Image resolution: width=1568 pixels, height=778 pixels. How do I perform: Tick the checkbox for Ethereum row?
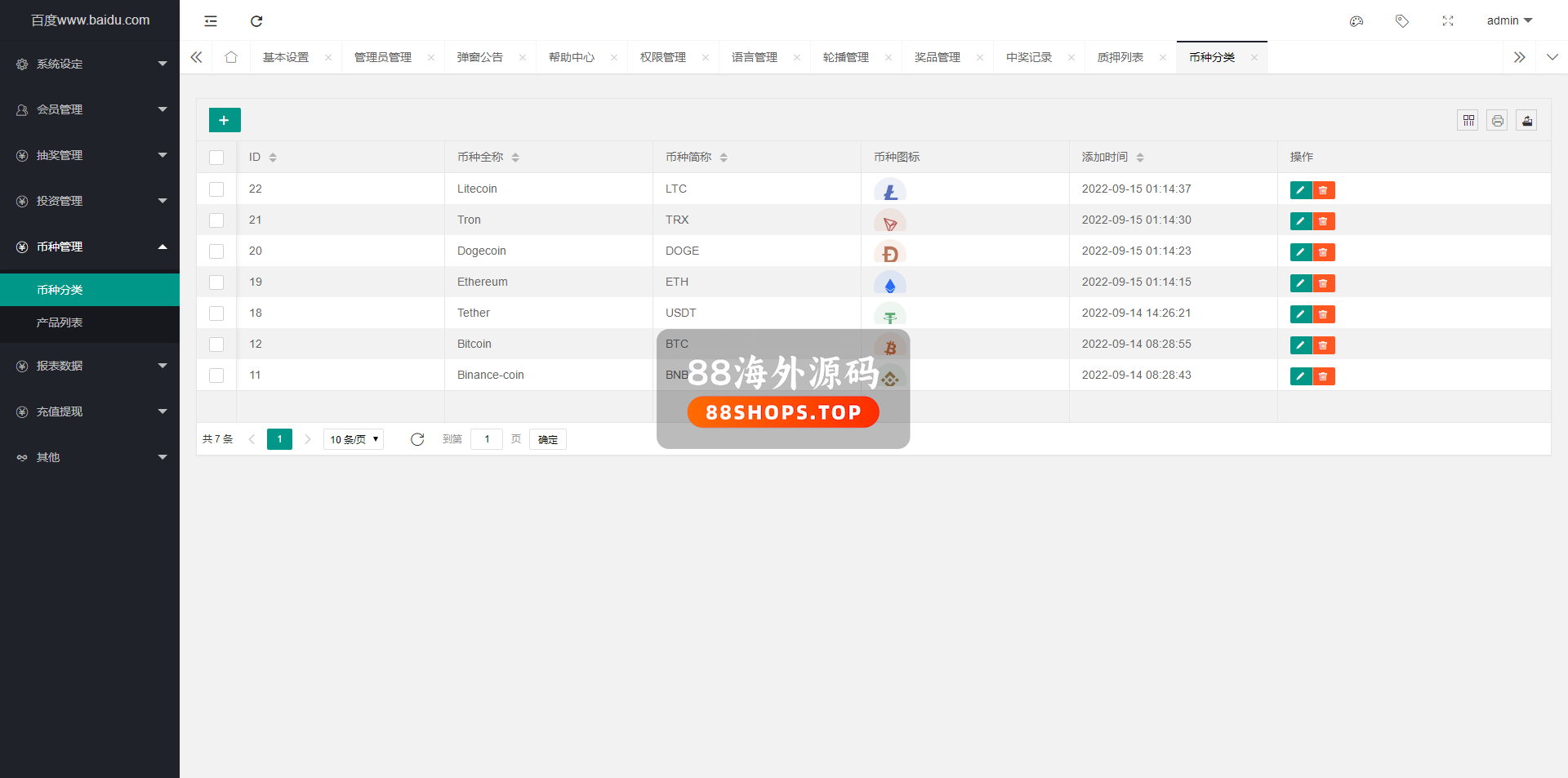pyautogui.click(x=216, y=282)
